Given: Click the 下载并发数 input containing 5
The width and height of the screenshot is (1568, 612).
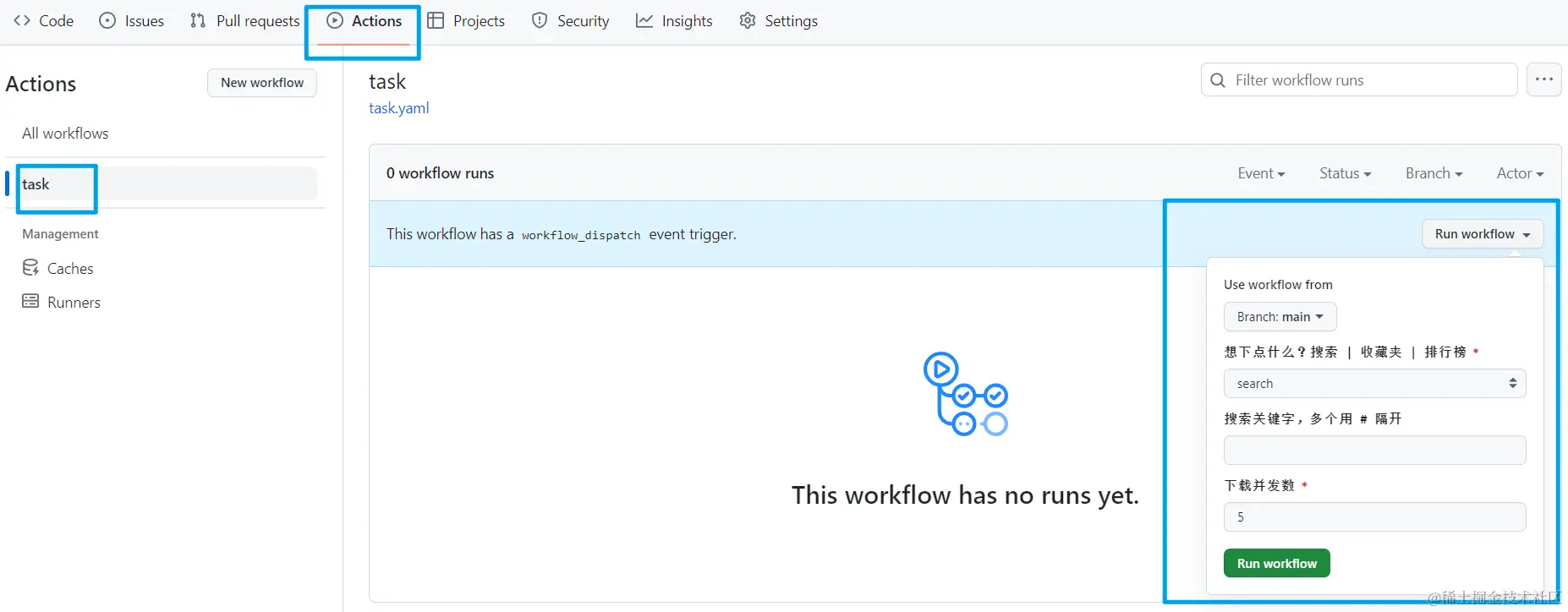Looking at the screenshot, I should coord(1374,517).
